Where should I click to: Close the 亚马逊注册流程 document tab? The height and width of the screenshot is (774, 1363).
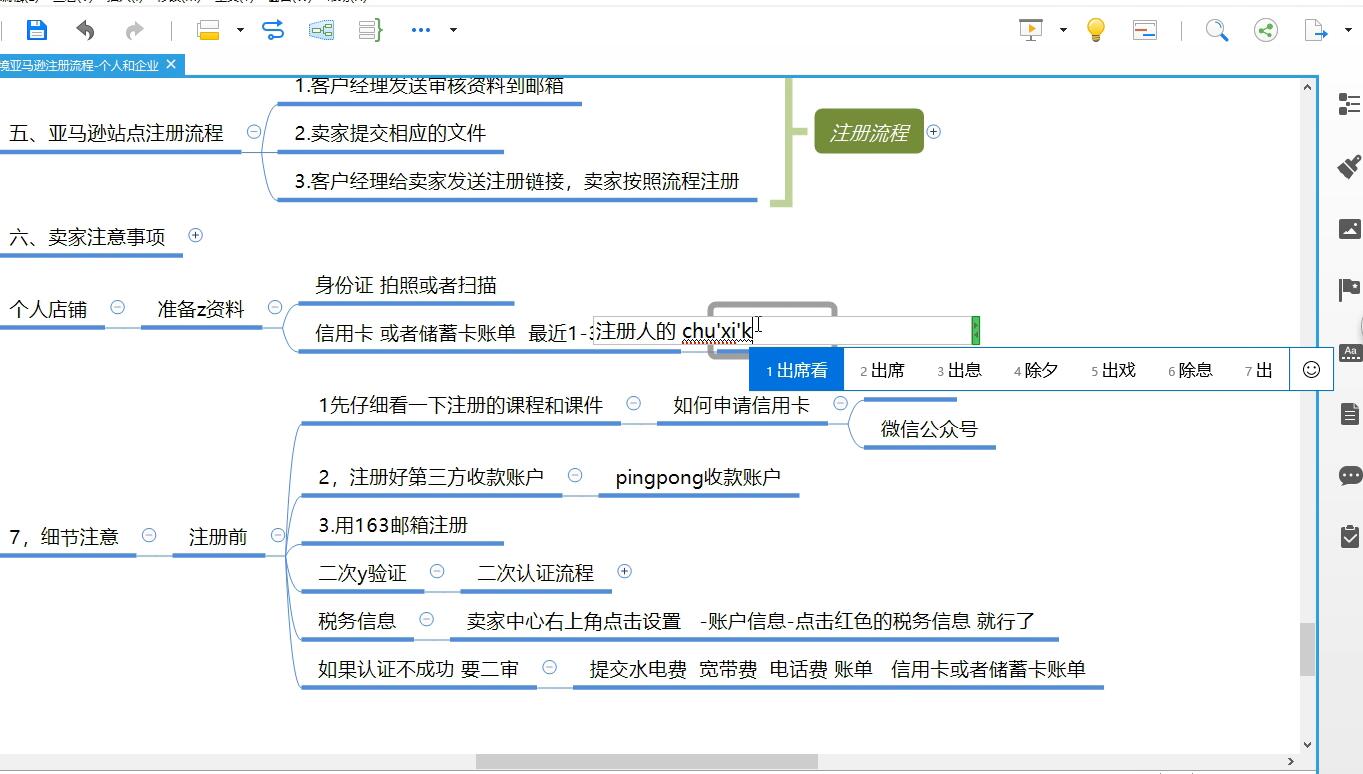171,64
